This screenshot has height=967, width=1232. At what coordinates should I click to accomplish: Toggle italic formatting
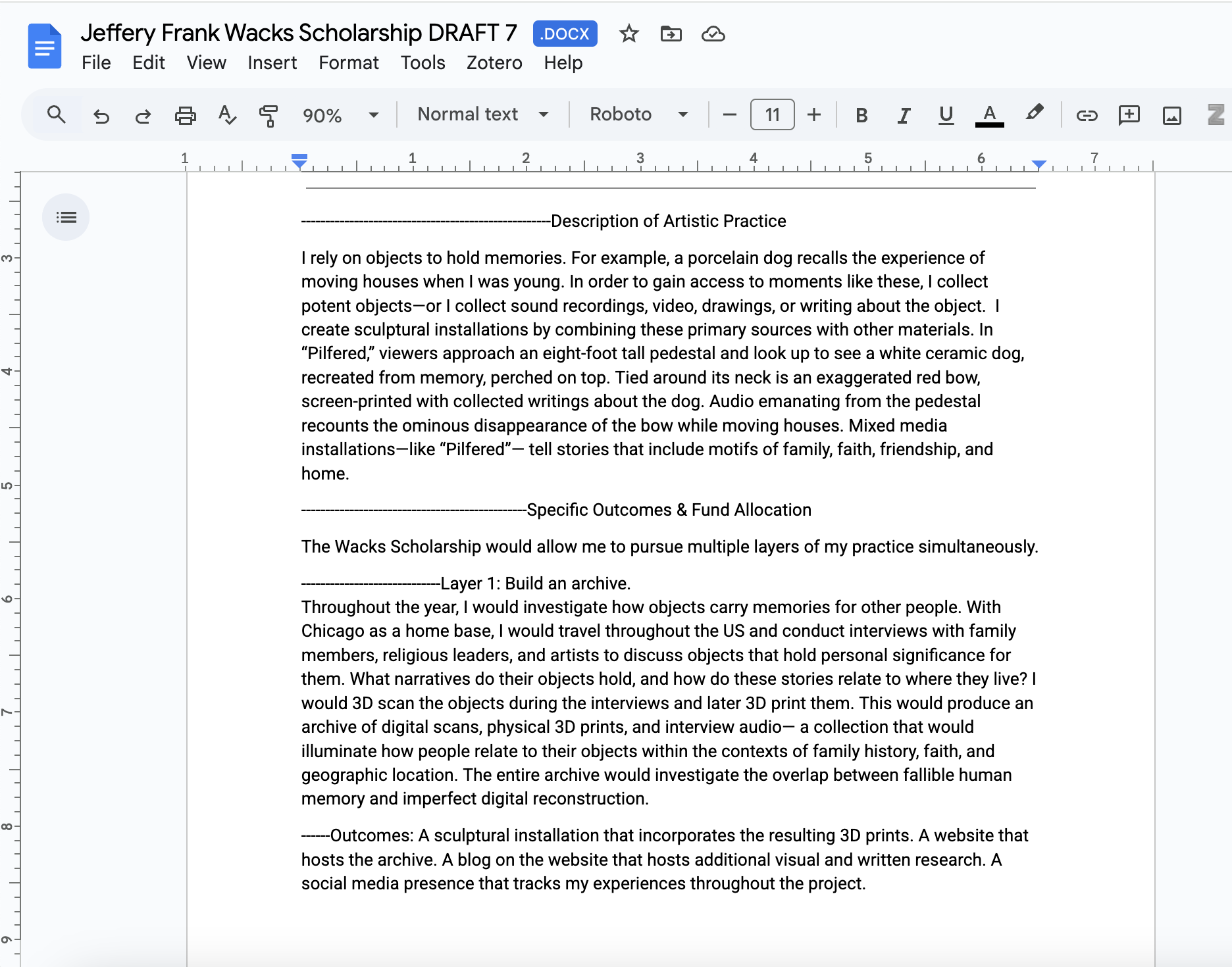point(904,116)
